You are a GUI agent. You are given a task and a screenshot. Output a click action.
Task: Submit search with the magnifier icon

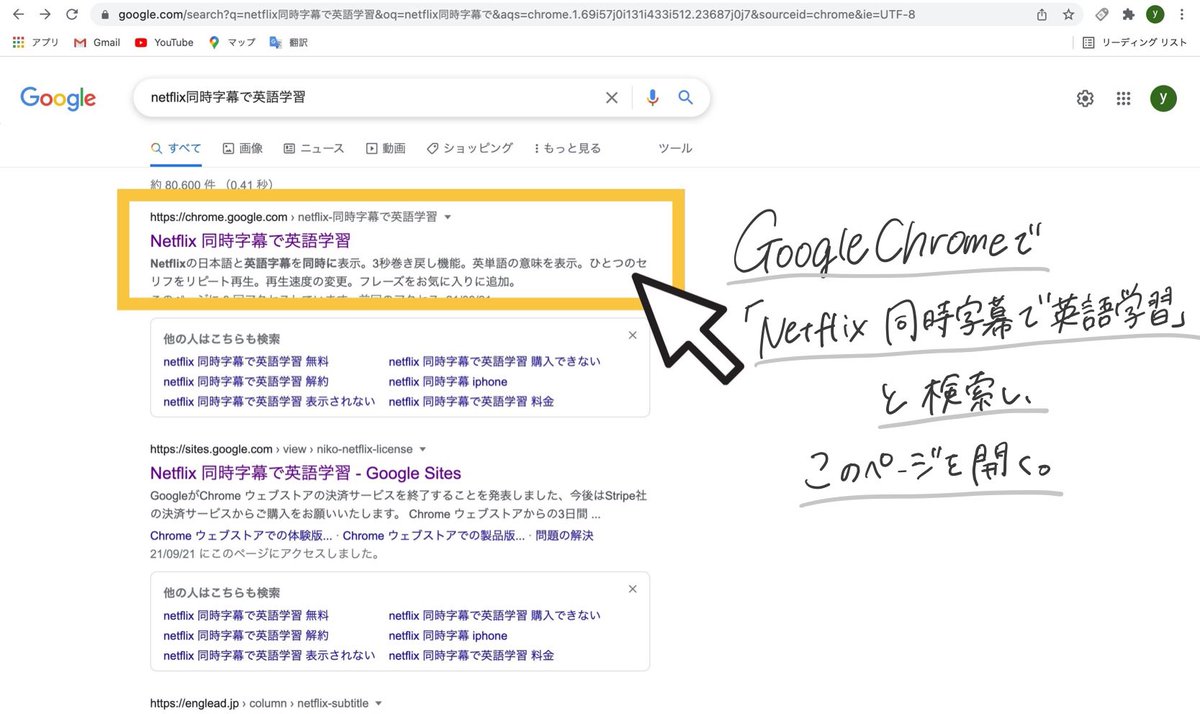686,97
